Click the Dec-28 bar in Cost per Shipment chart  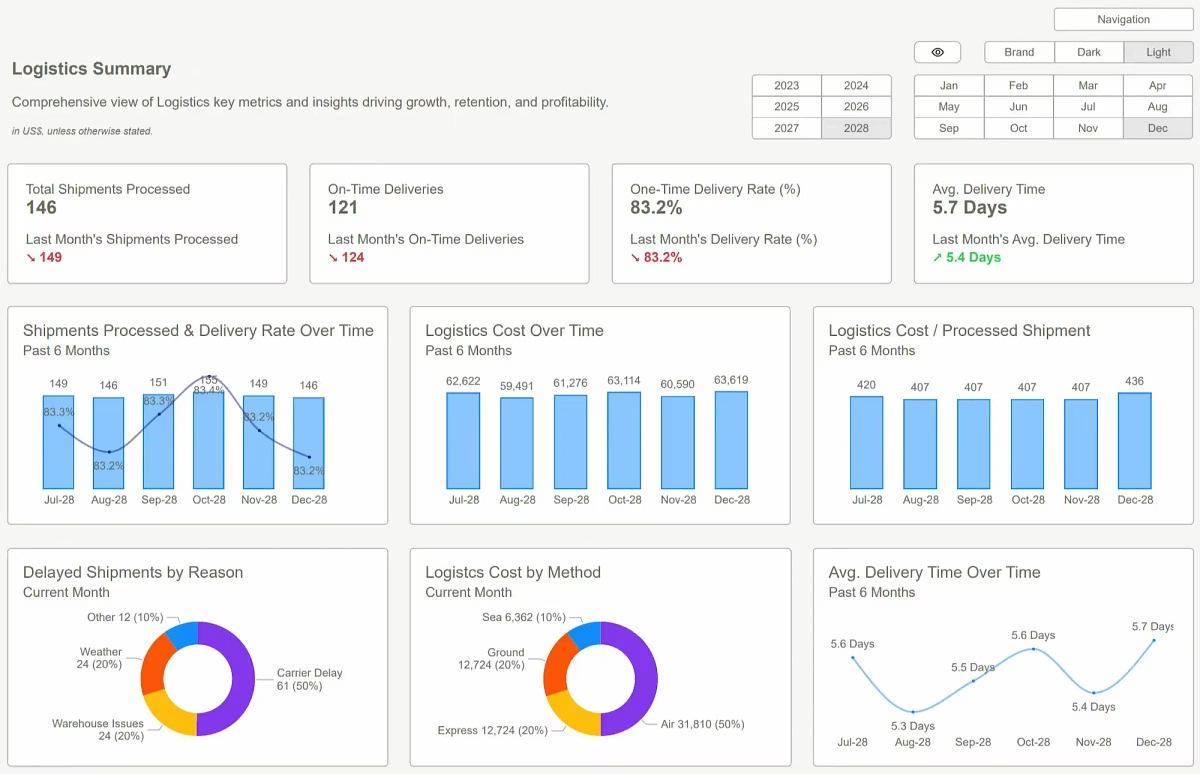click(x=1135, y=441)
